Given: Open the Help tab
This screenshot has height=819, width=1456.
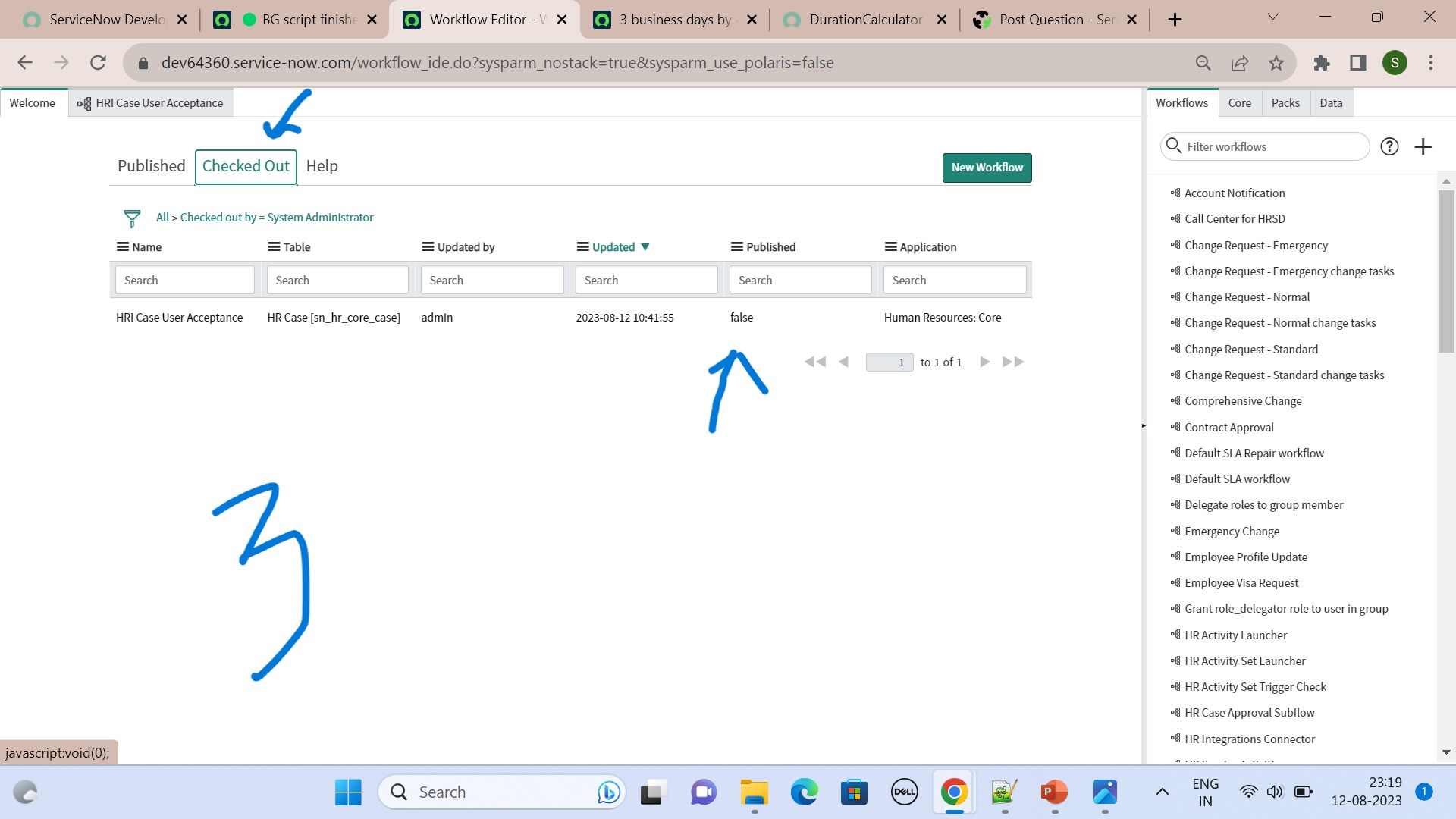Looking at the screenshot, I should coord(322,166).
